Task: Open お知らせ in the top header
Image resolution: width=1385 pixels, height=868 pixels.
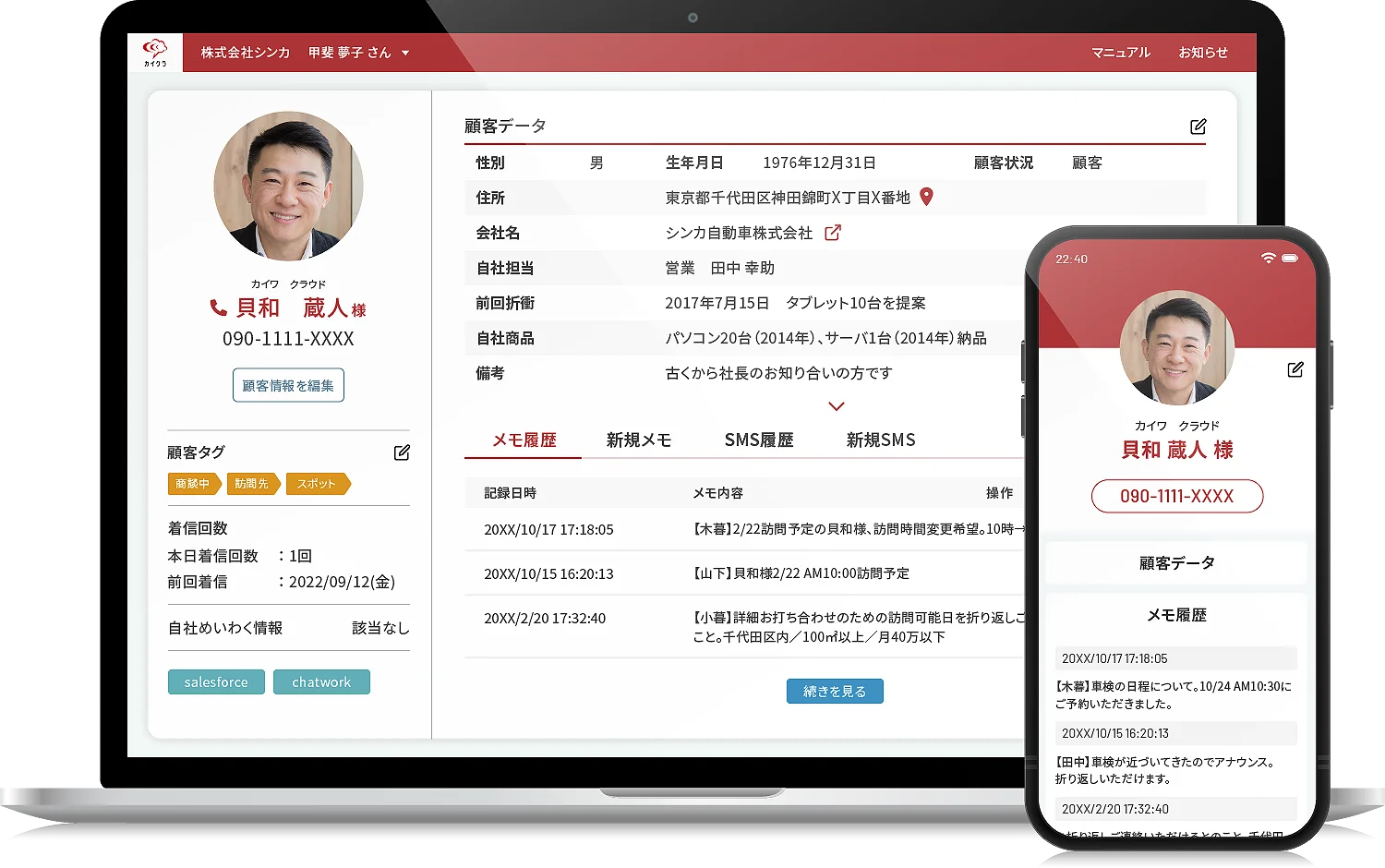Action: (x=1202, y=53)
